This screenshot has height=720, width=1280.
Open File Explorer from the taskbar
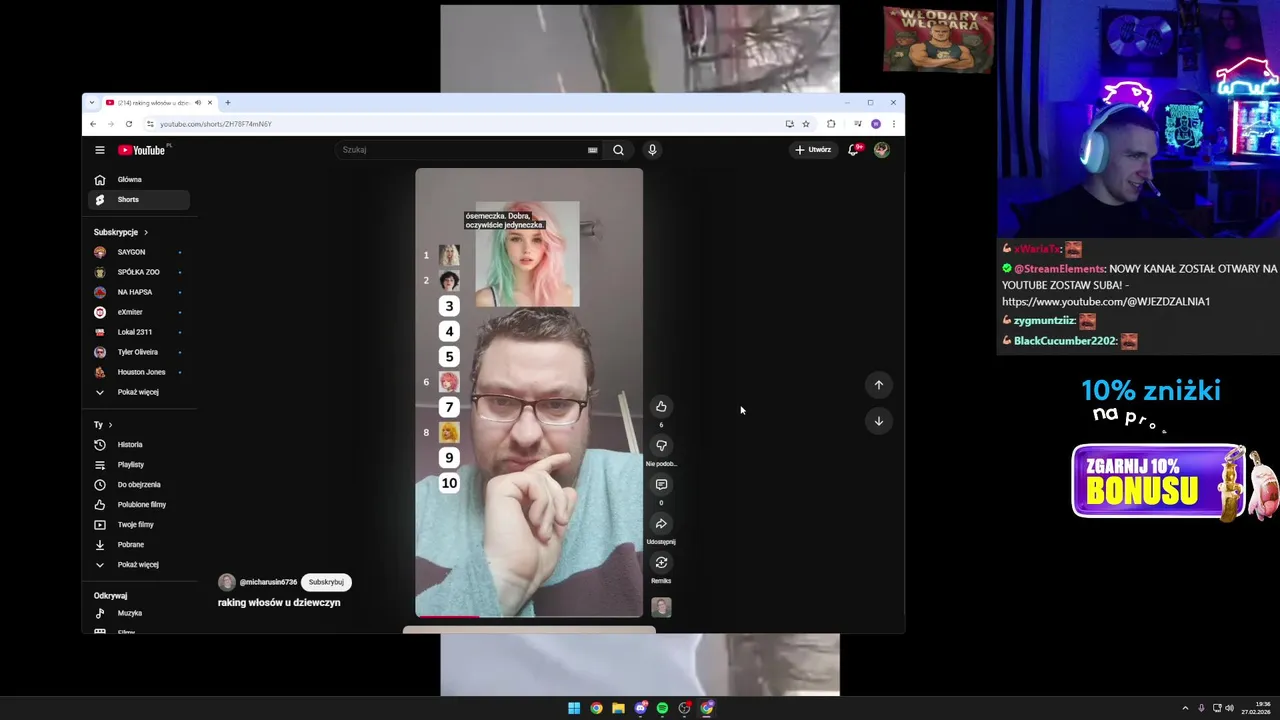pos(618,708)
